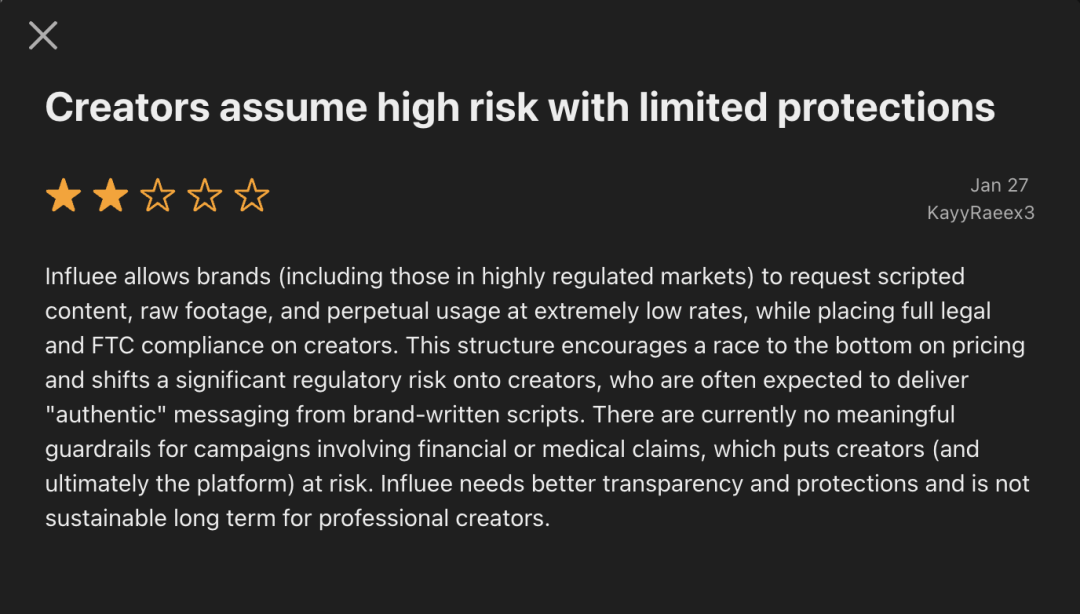Viewport: 1080px width, 614px height.
Task: Click the quoted word "authentic"
Action: click(x=103, y=414)
